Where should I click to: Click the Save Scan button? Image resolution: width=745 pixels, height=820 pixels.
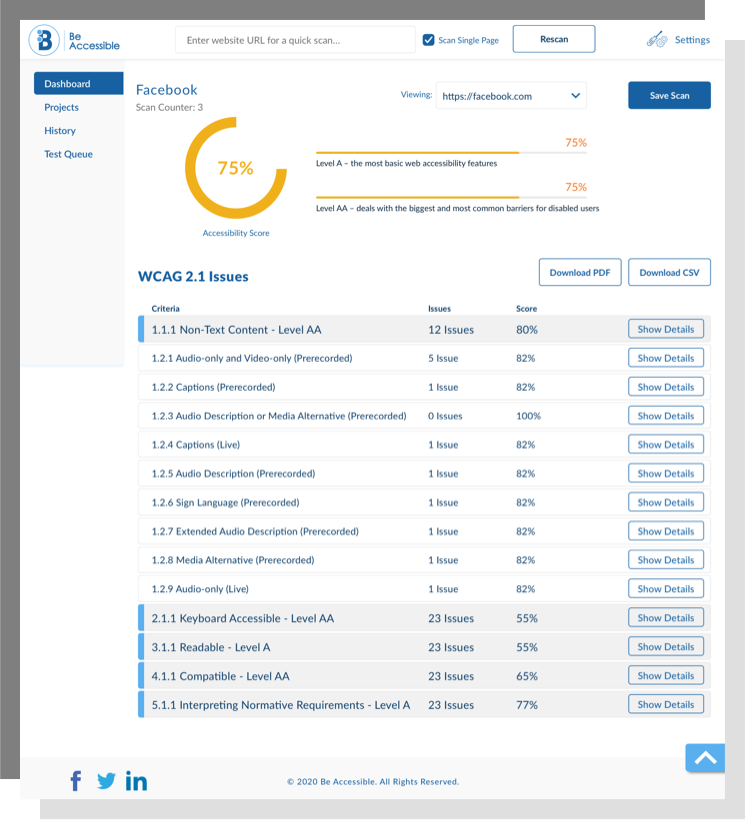tap(669, 95)
